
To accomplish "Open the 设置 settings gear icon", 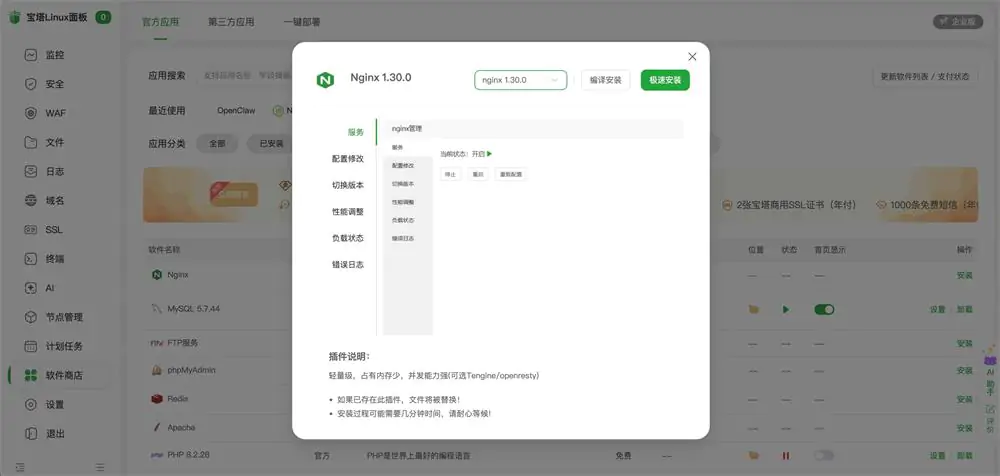I will (x=31, y=405).
